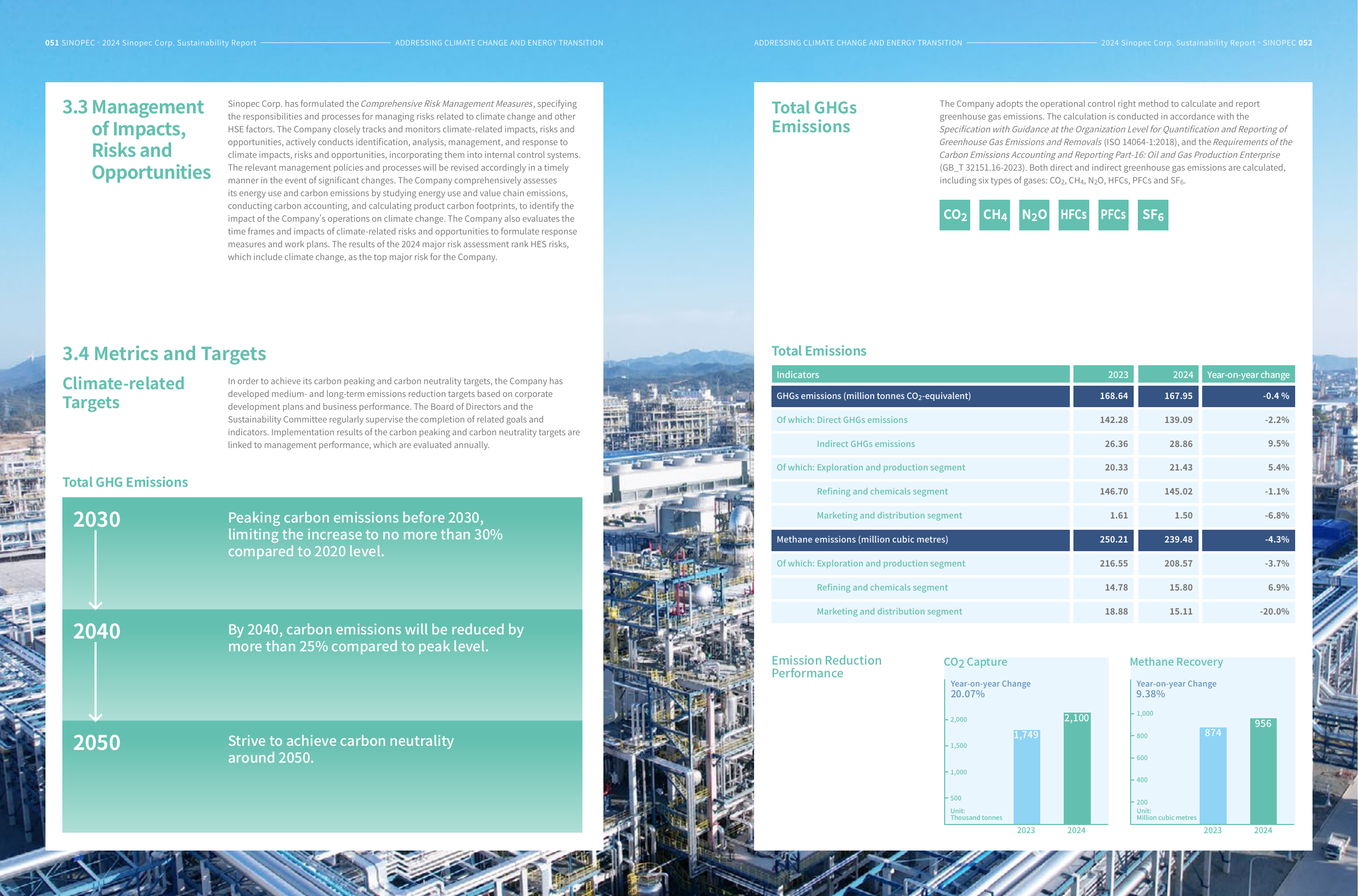Select '3.3 Management of Impacts' section heading
1358x896 pixels.
(x=136, y=139)
